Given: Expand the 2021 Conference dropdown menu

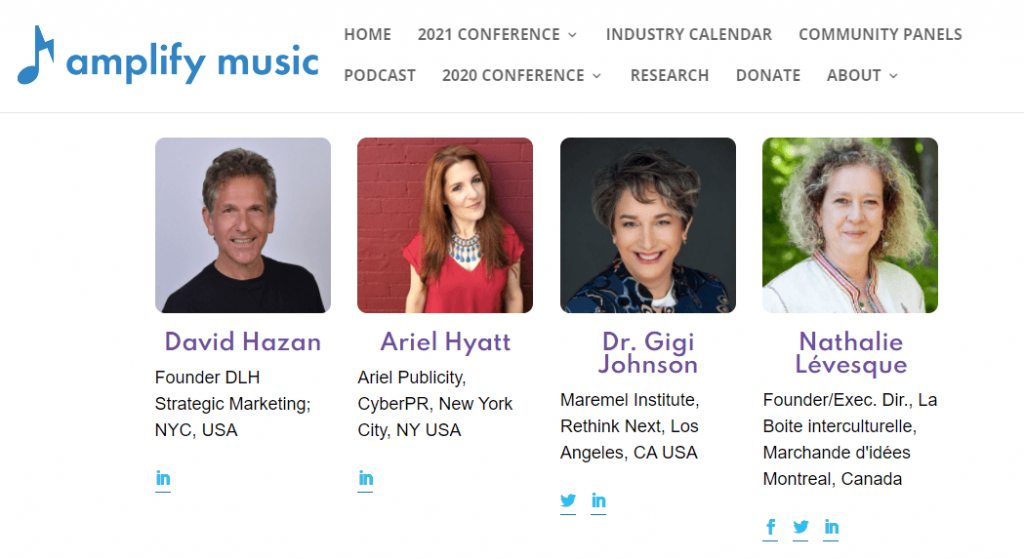Looking at the screenshot, I should pyautogui.click(x=497, y=34).
